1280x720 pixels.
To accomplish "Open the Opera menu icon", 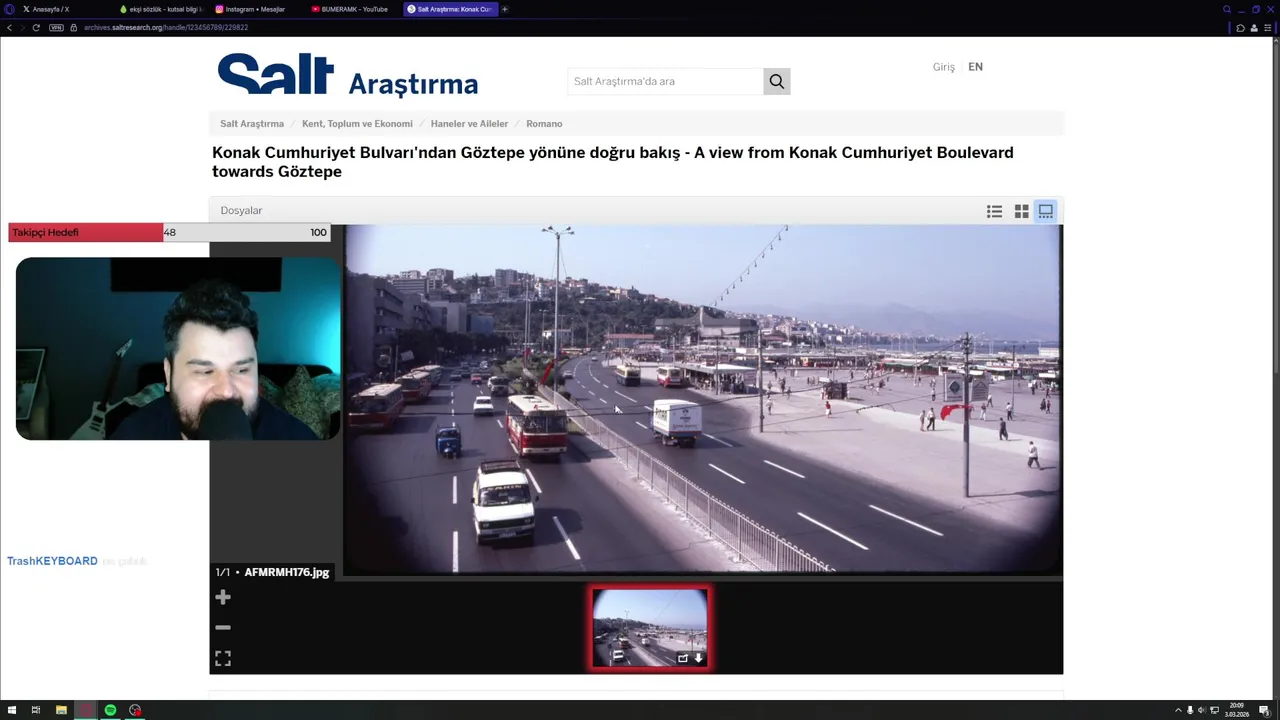I will pyautogui.click(x=9, y=9).
